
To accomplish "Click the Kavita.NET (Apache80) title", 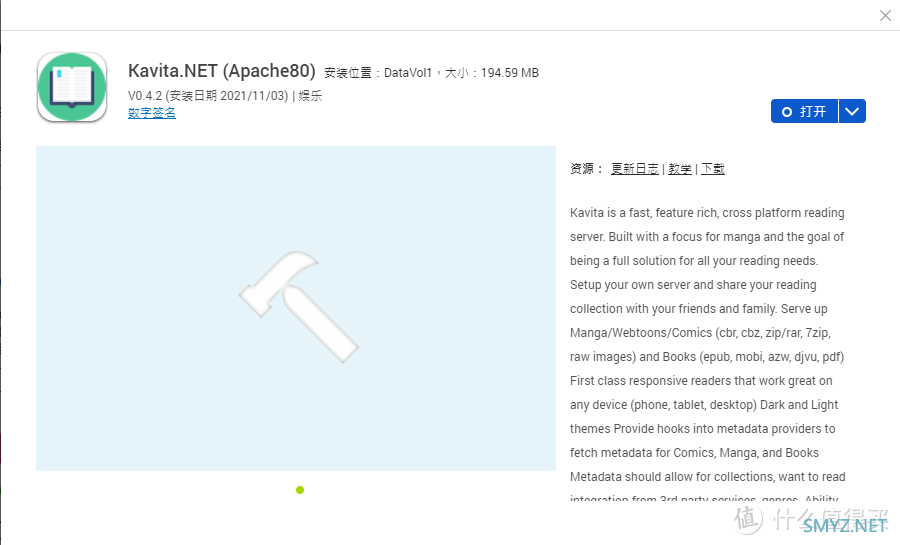I will click(222, 71).
